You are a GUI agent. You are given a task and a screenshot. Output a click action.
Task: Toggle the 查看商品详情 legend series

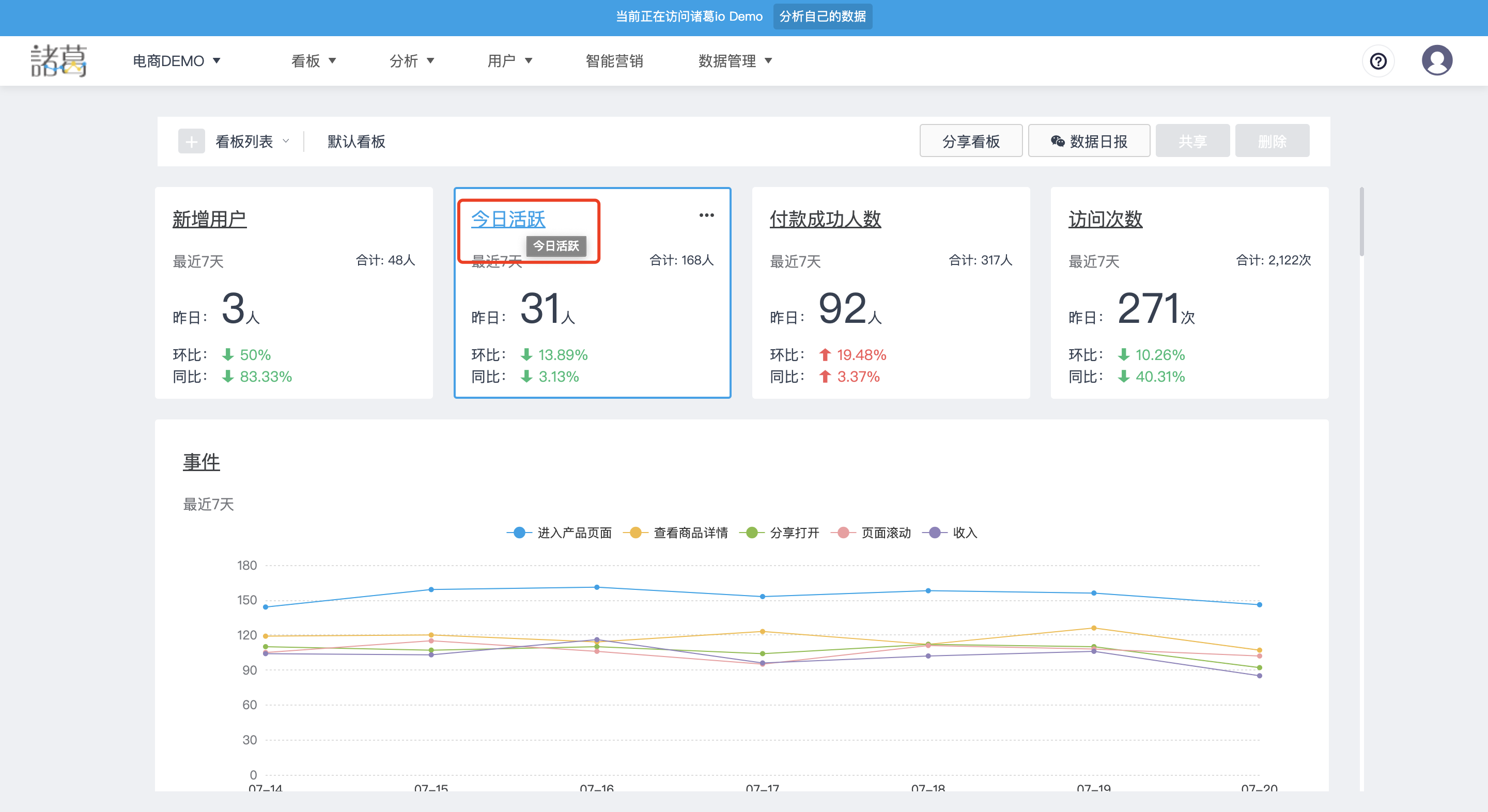click(675, 533)
